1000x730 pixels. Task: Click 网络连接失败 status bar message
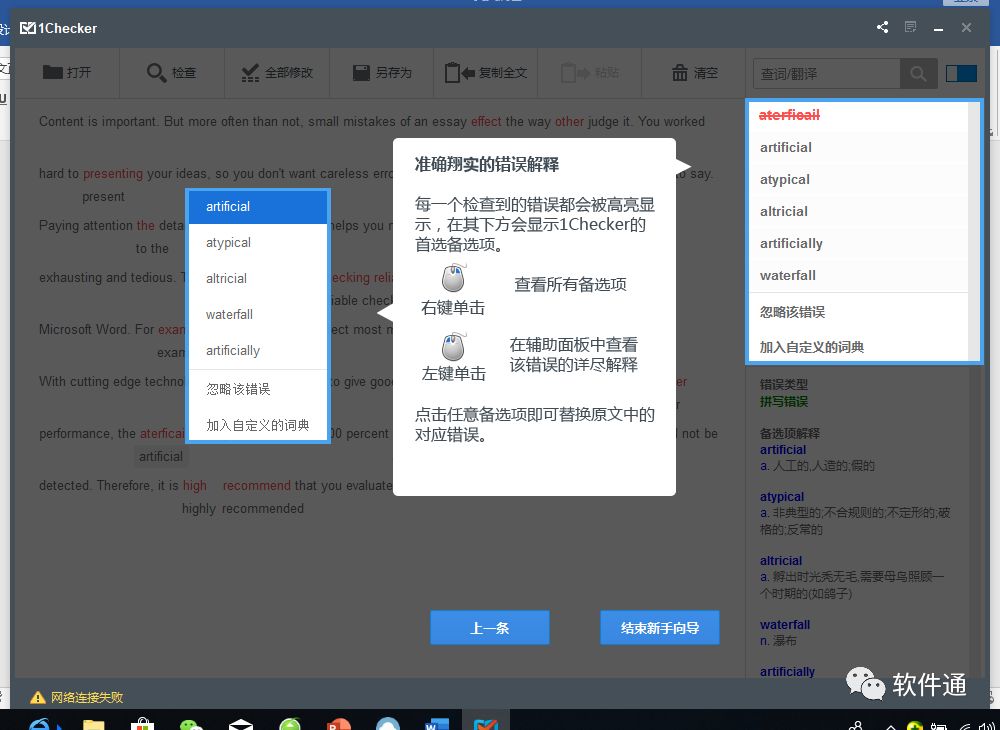(87, 697)
